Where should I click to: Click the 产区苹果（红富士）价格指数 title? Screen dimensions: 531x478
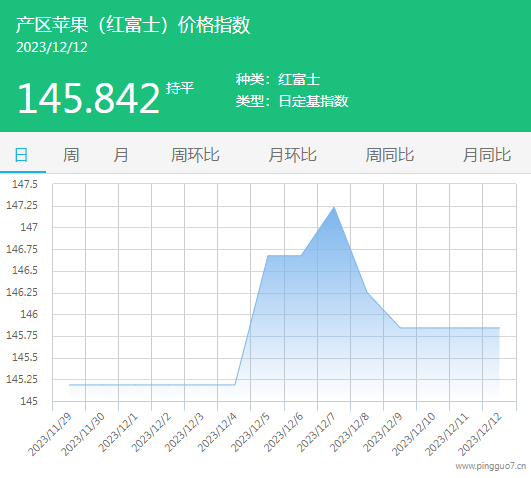click(x=133, y=25)
